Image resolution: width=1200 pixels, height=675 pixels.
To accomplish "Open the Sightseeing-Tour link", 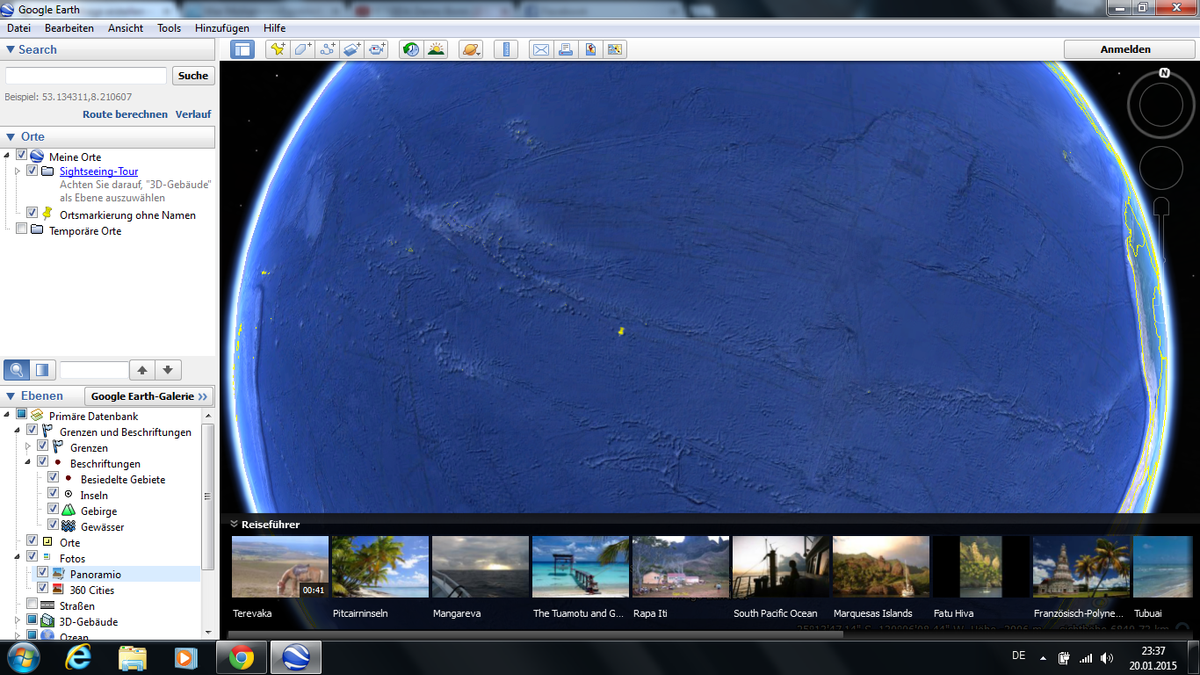I will pos(99,171).
